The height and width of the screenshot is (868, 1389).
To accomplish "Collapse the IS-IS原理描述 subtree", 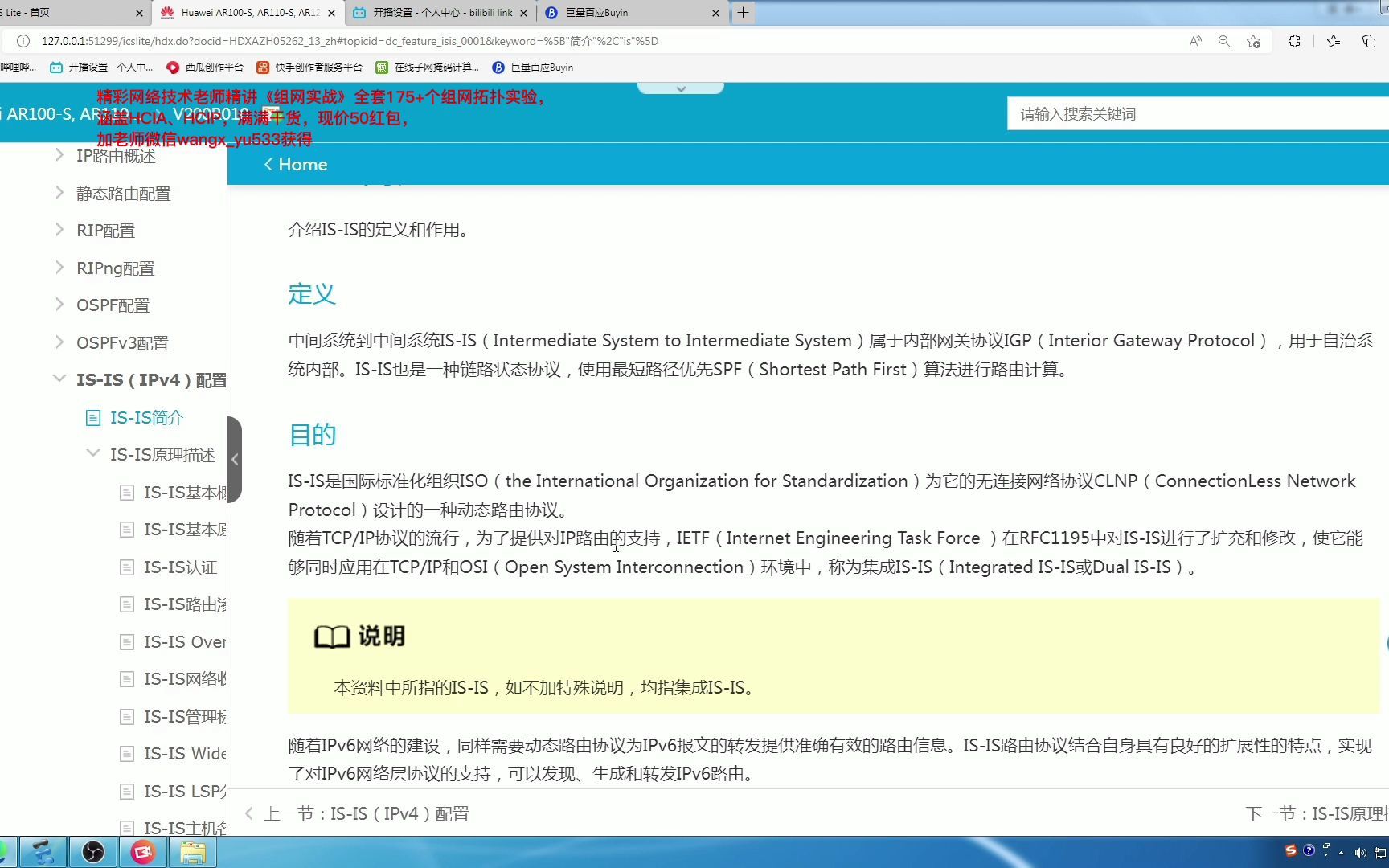I will coord(92,453).
